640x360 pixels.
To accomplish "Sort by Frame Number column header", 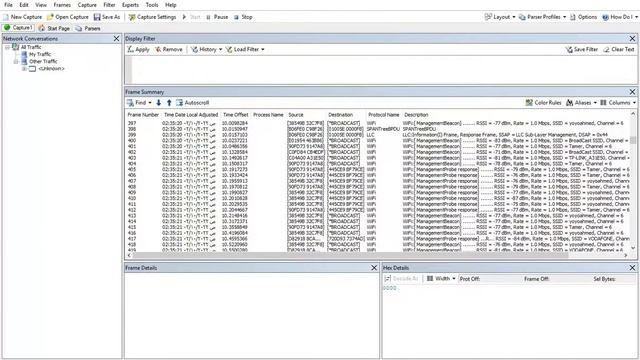I will [143, 115].
